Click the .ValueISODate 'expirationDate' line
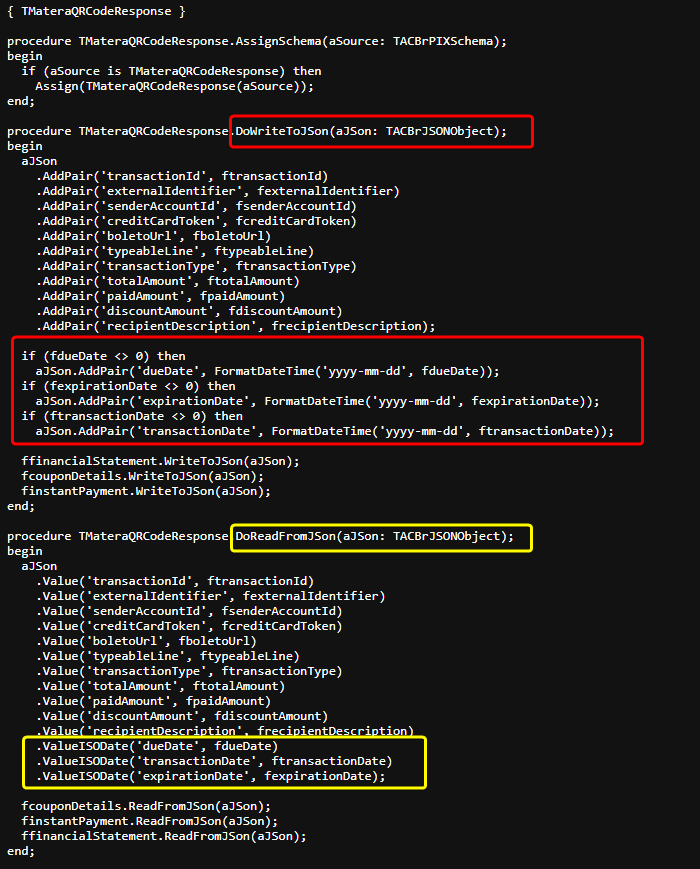Image resolution: width=700 pixels, height=869 pixels. (x=211, y=776)
